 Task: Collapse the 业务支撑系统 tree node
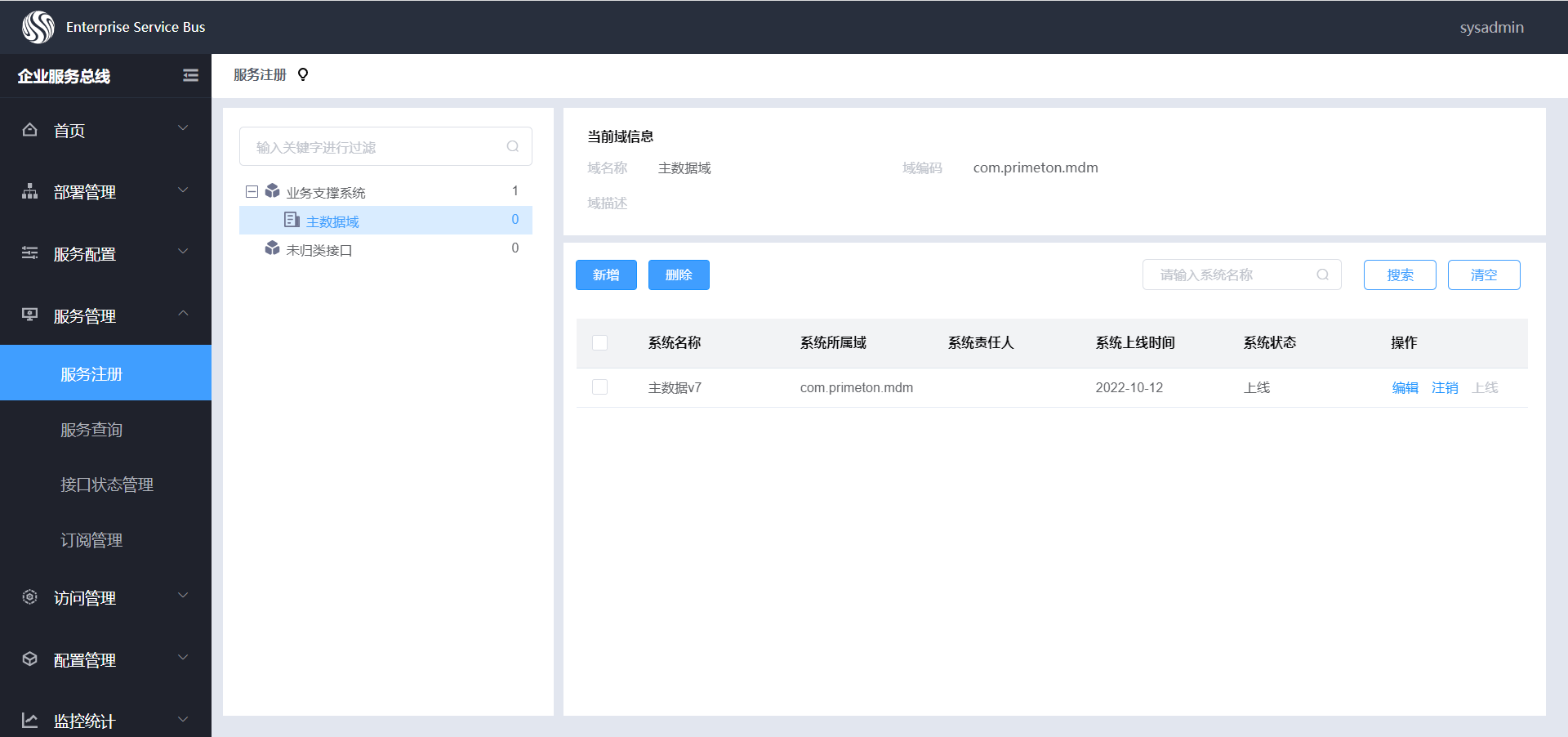pos(252,191)
